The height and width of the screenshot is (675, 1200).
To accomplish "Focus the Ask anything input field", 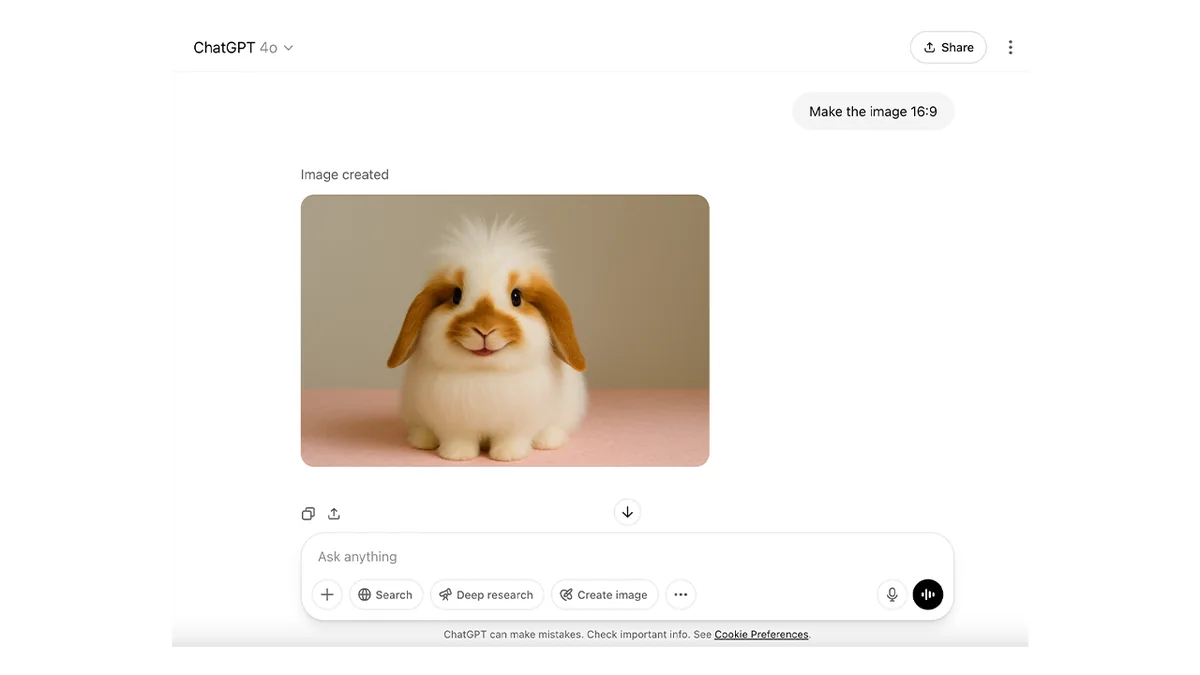I will point(627,557).
